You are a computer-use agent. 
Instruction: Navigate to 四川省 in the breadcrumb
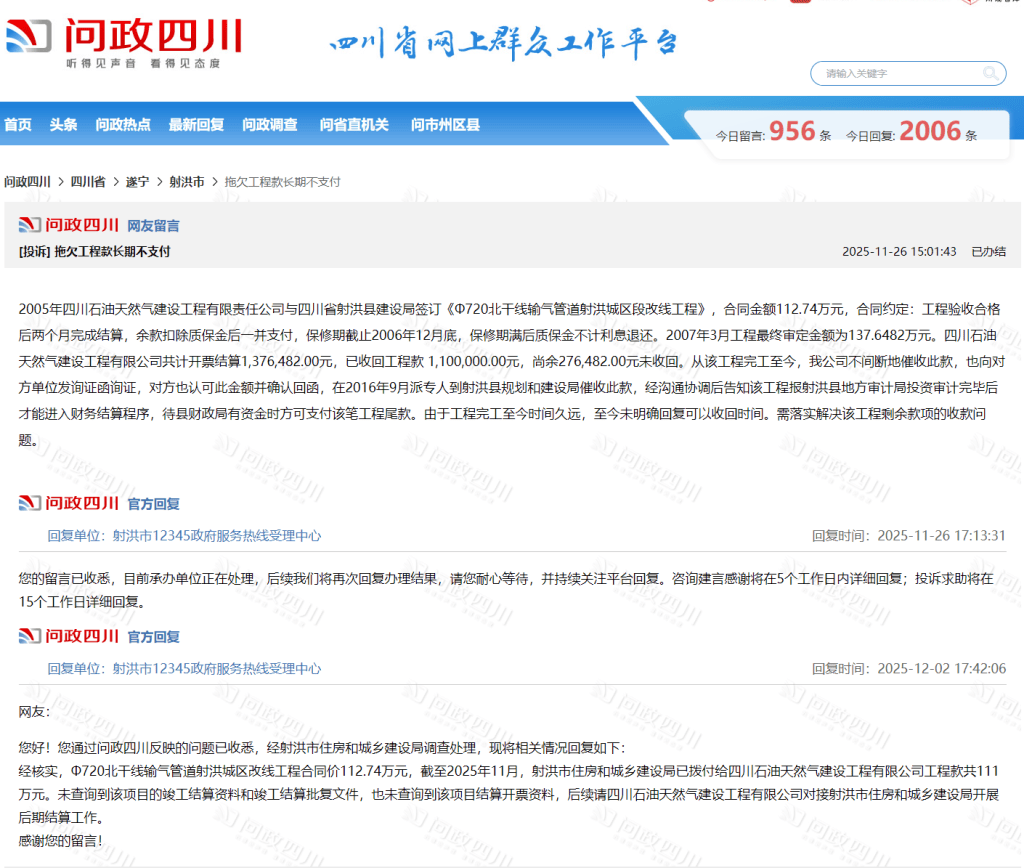pos(88,182)
